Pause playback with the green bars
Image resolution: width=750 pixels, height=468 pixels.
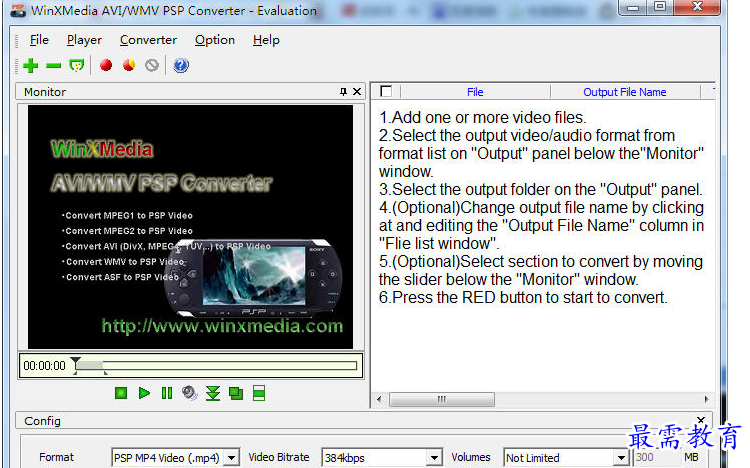[166, 393]
